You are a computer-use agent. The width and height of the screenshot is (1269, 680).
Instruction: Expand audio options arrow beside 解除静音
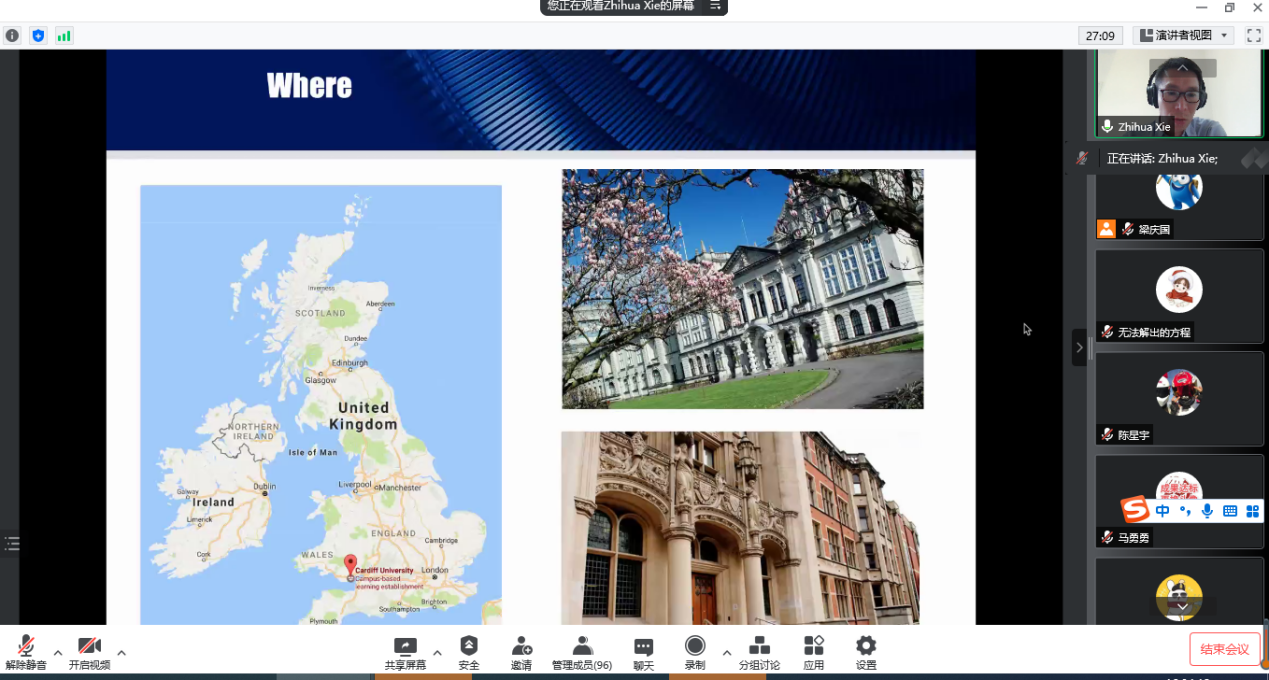(58, 653)
